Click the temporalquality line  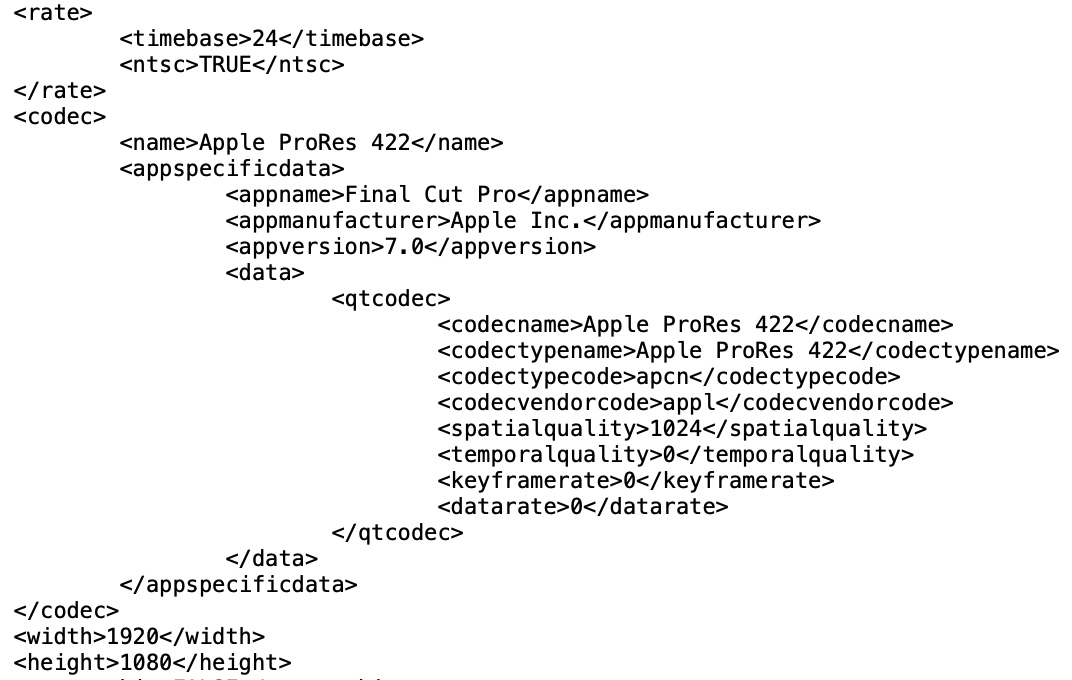point(675,455)
